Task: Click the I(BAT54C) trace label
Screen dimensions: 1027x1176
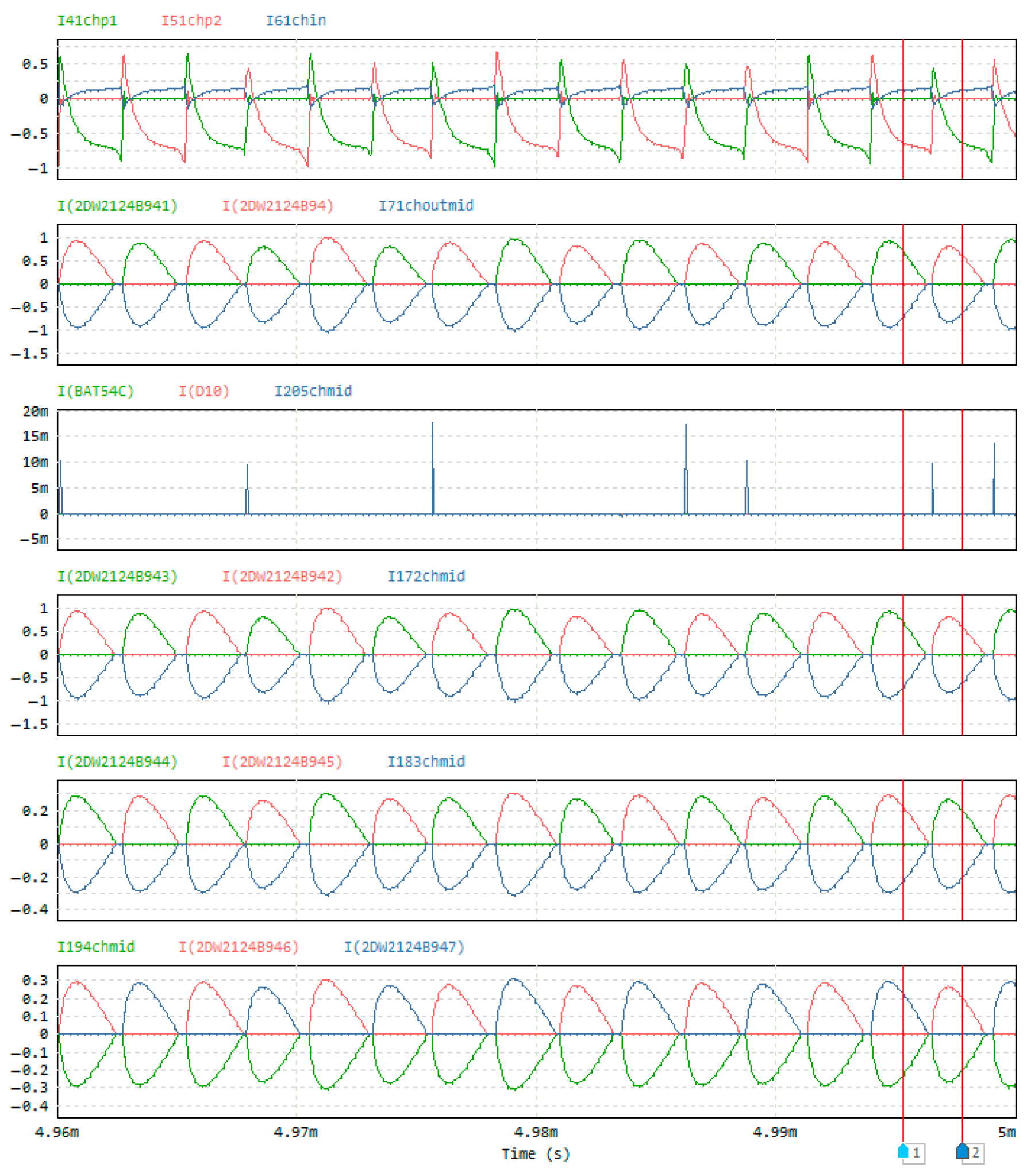Action: [x=95, y=391]
